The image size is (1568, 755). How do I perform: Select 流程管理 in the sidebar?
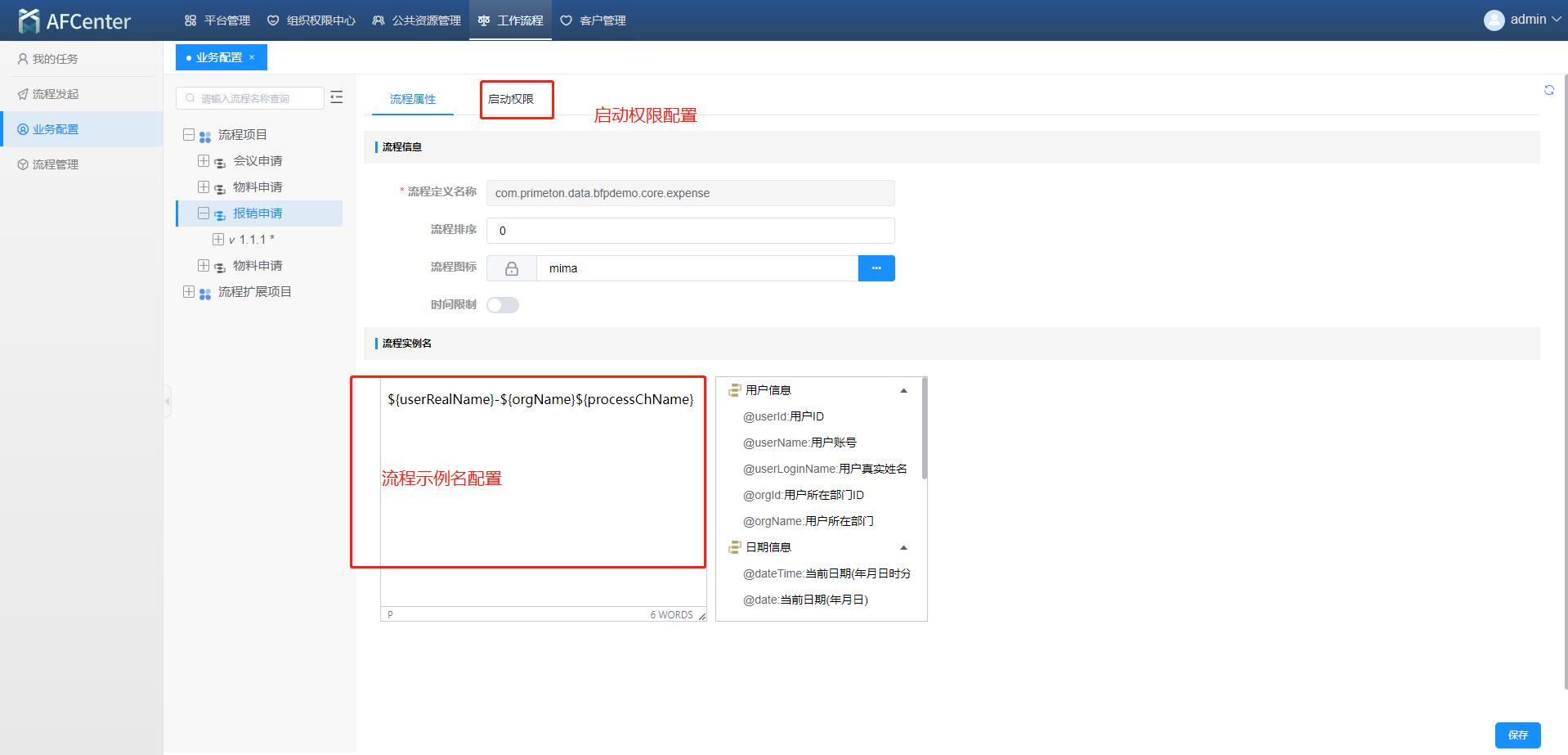[x=54, y=164]
